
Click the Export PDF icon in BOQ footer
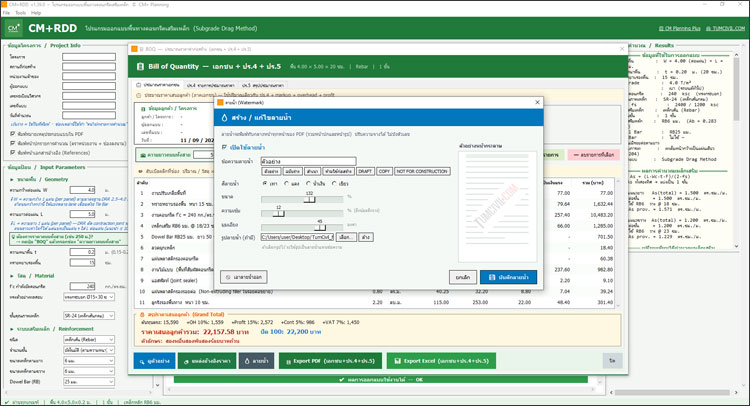(288, 362)
